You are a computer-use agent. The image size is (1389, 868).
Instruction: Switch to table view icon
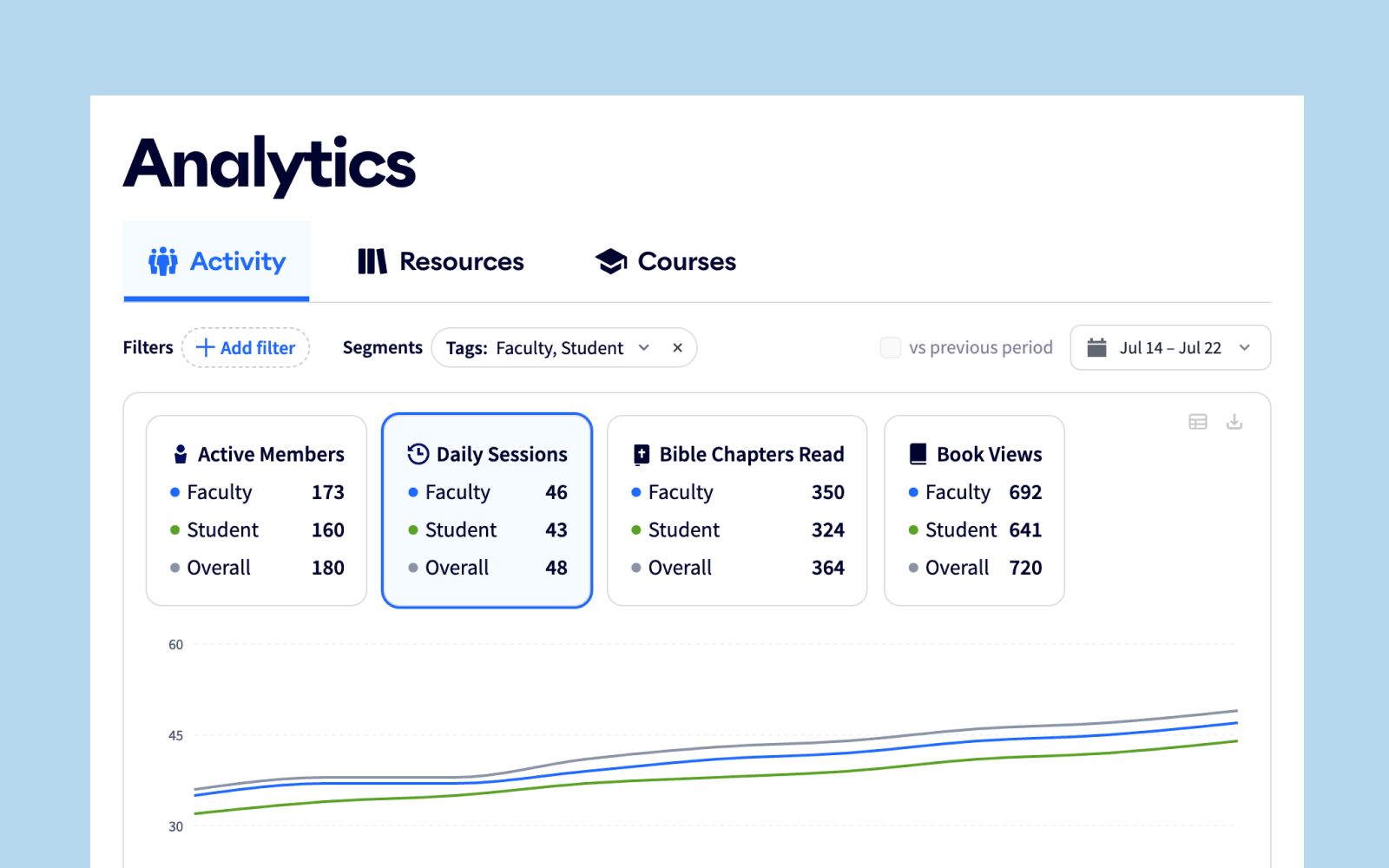pyautogui.click(x=1198, y=422)
